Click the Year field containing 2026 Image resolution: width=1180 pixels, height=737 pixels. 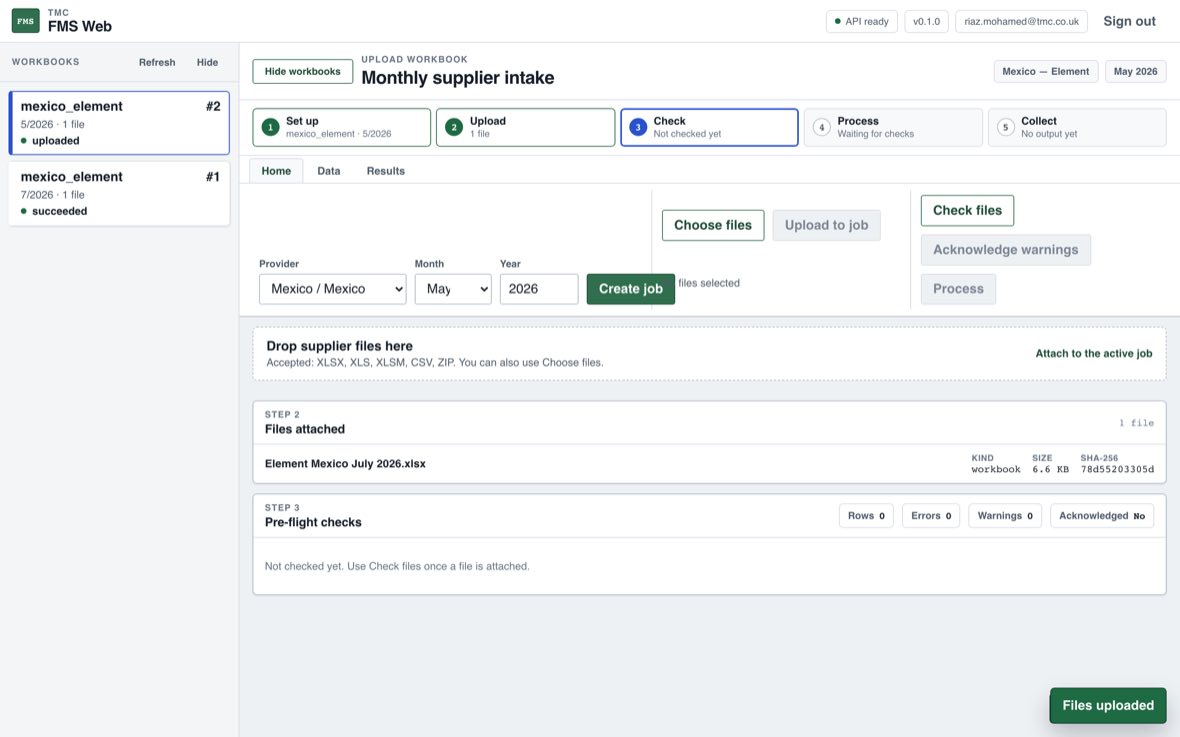[x=539, y=289]
